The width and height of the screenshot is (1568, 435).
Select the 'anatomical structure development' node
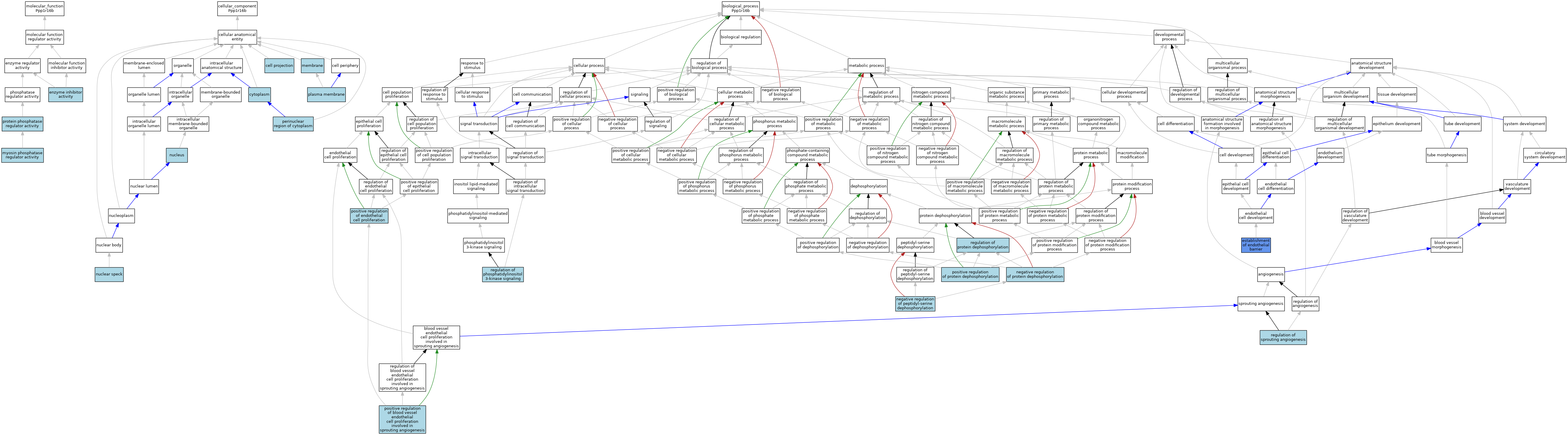[1371, 65]
